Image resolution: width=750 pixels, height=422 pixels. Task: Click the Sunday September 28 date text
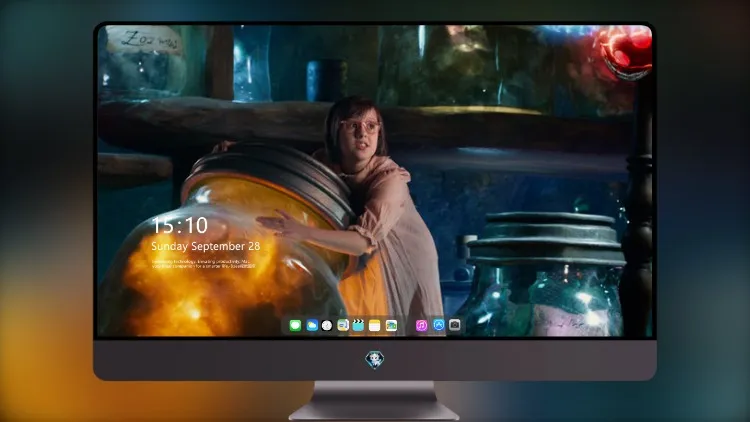pyautogui.click(x=206, y=246)
